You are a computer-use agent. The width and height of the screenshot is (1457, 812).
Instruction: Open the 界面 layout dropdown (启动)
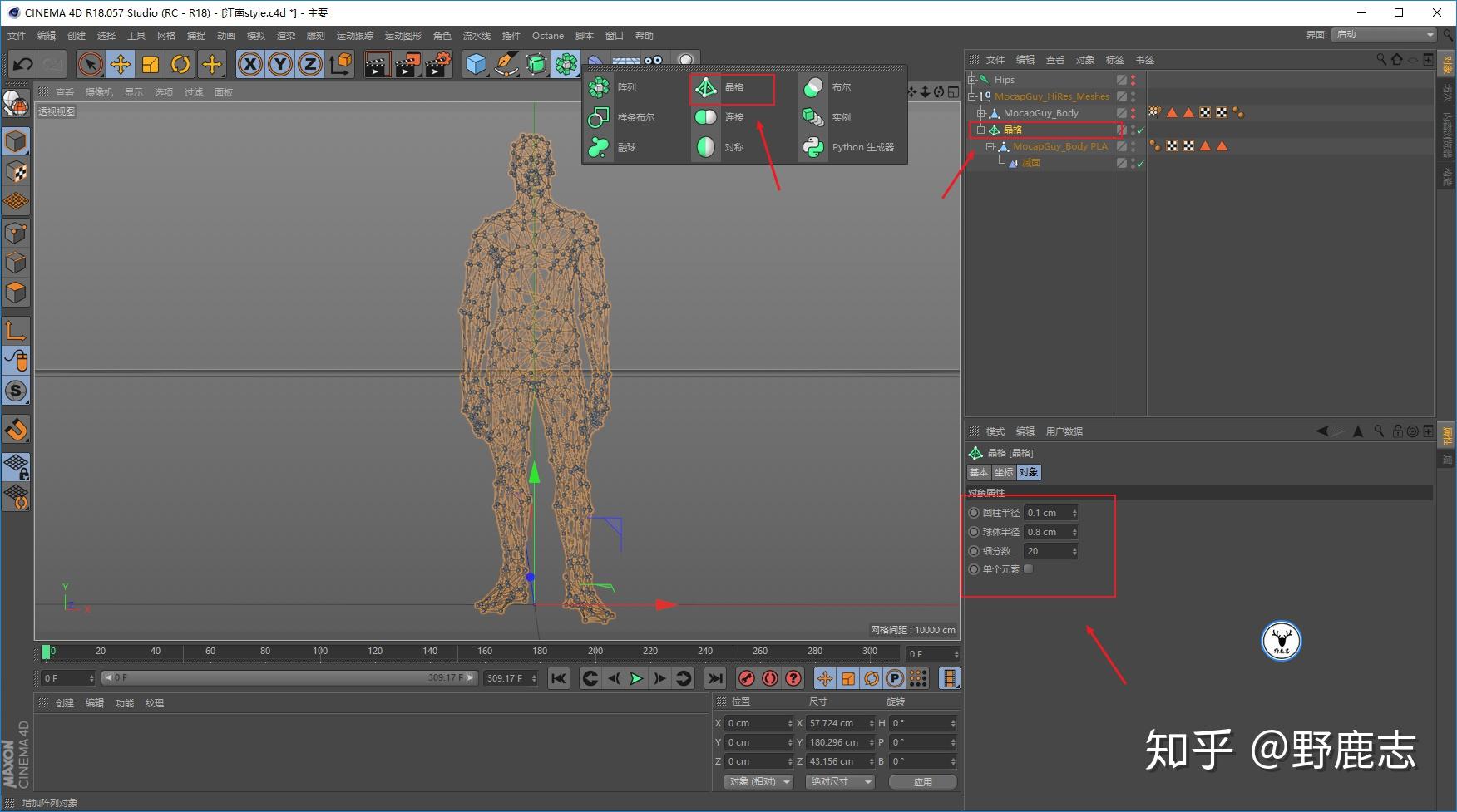tap(1384, 35)
